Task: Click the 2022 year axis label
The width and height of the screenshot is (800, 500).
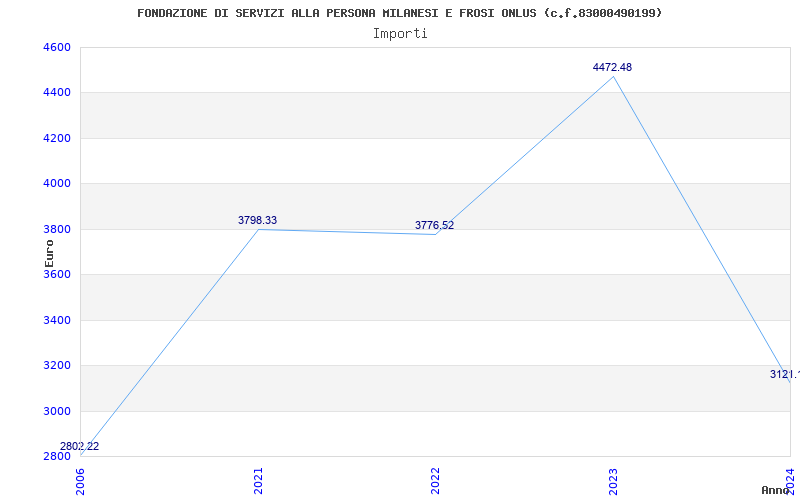Action: click(435, 481)
